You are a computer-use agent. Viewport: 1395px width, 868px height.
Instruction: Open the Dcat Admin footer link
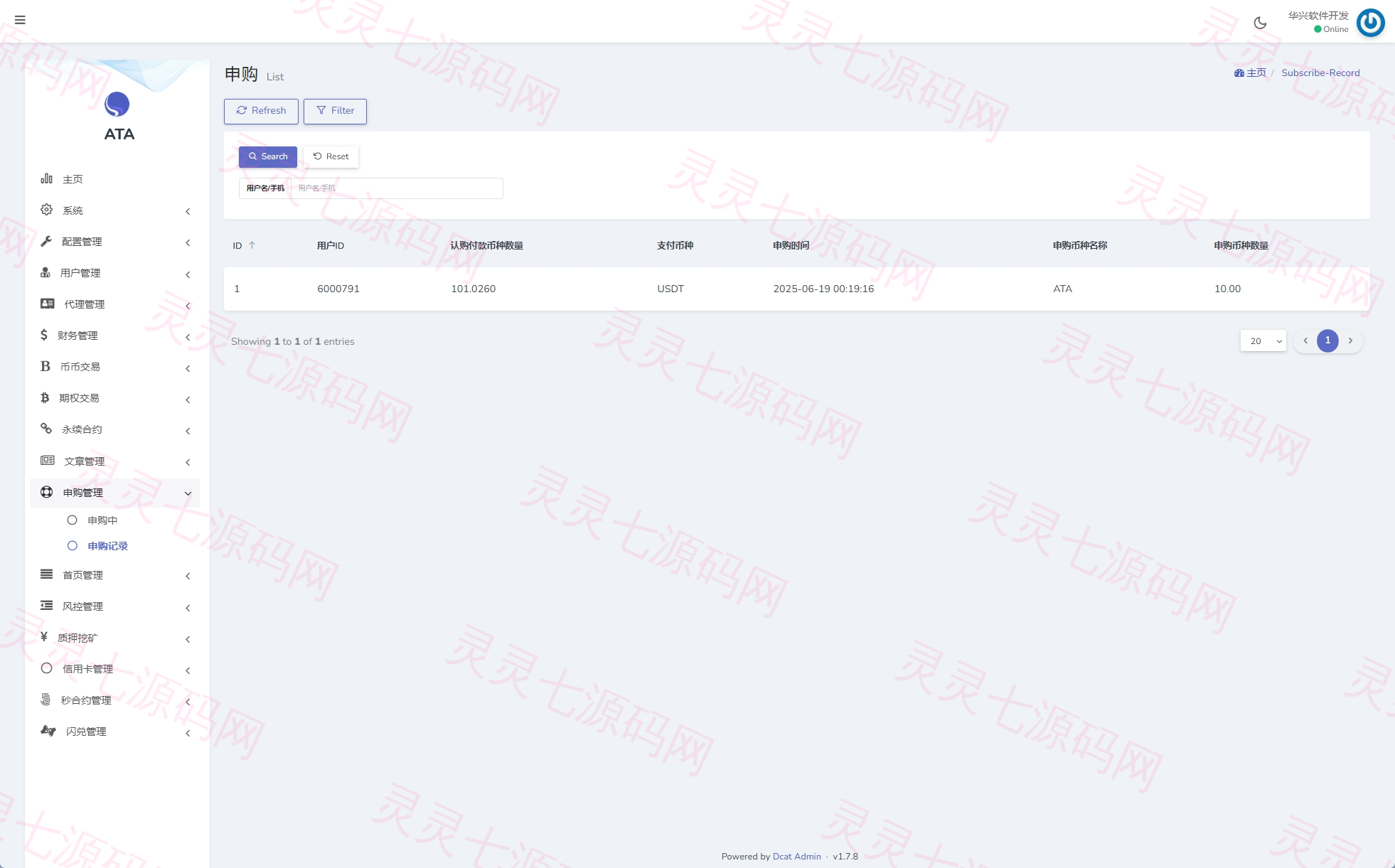pyautogui.click(x=796, y=857)
